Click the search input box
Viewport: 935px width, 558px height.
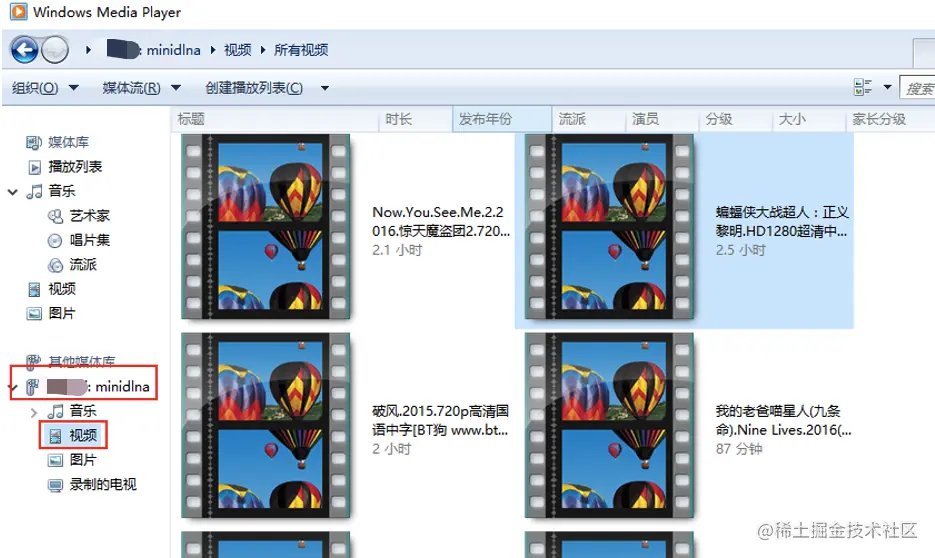tap(918, 88)
